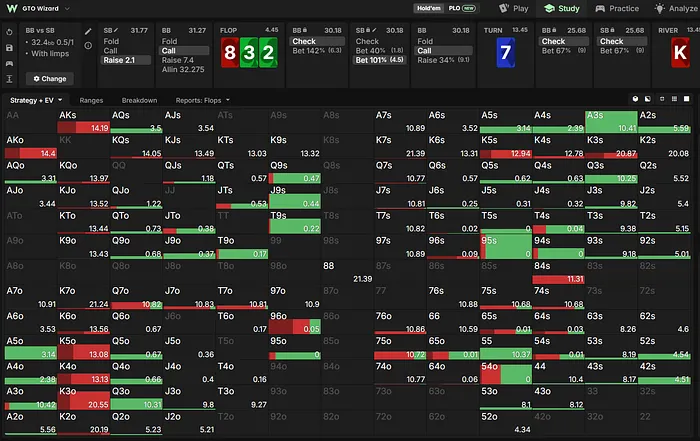This screenshot has width=700, height=441.
Task: Click the BB vs SB scenario title
Action: pyautogui.click(x=40, y=30)
